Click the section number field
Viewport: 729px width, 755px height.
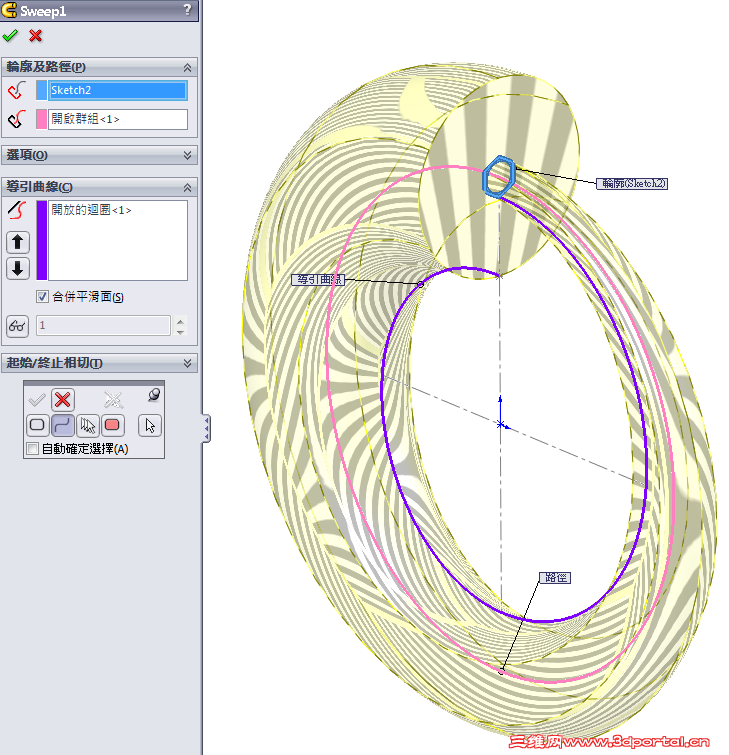103,325
